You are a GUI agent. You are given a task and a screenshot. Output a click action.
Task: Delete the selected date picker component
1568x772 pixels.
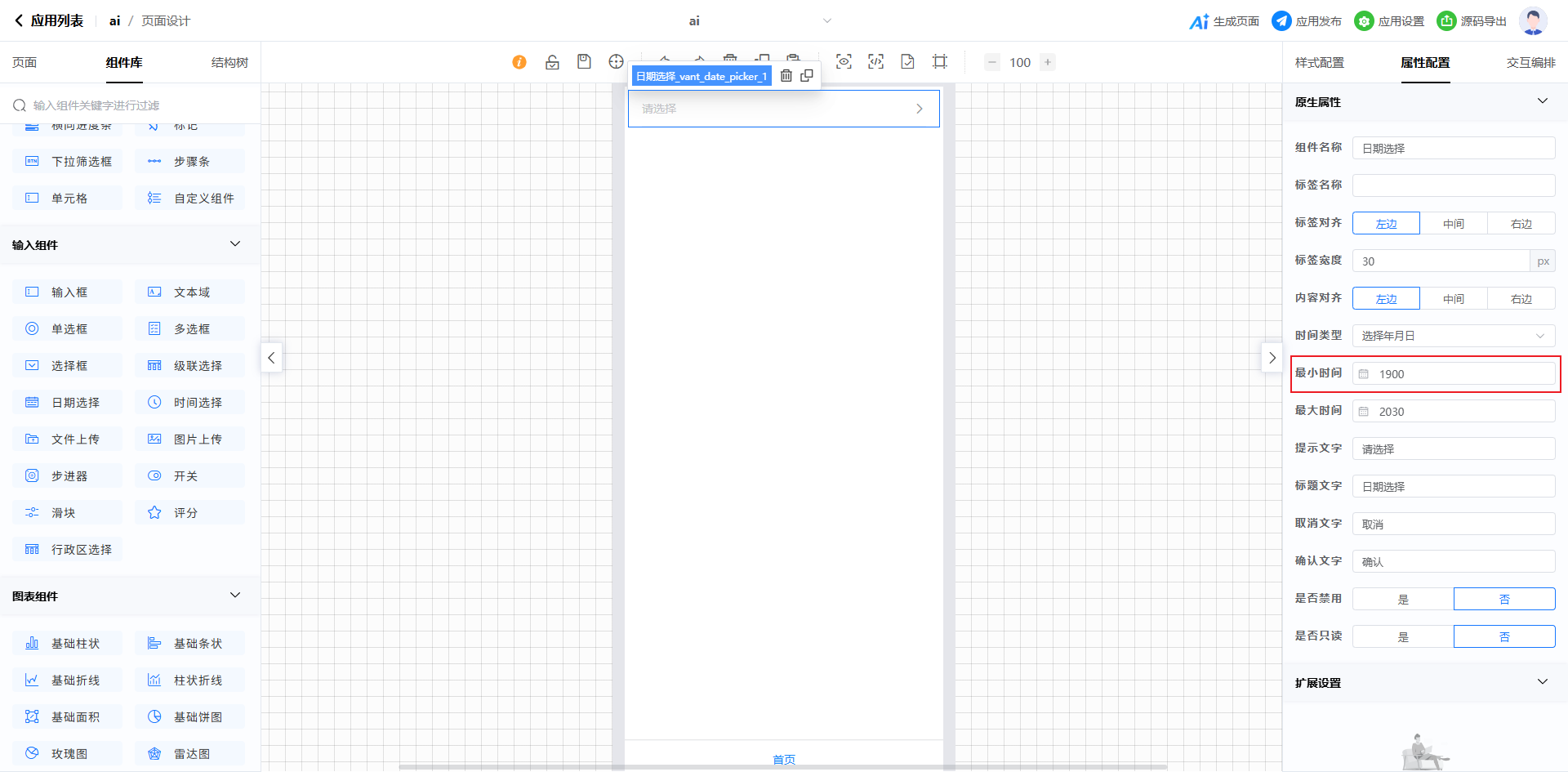(786, 76)
